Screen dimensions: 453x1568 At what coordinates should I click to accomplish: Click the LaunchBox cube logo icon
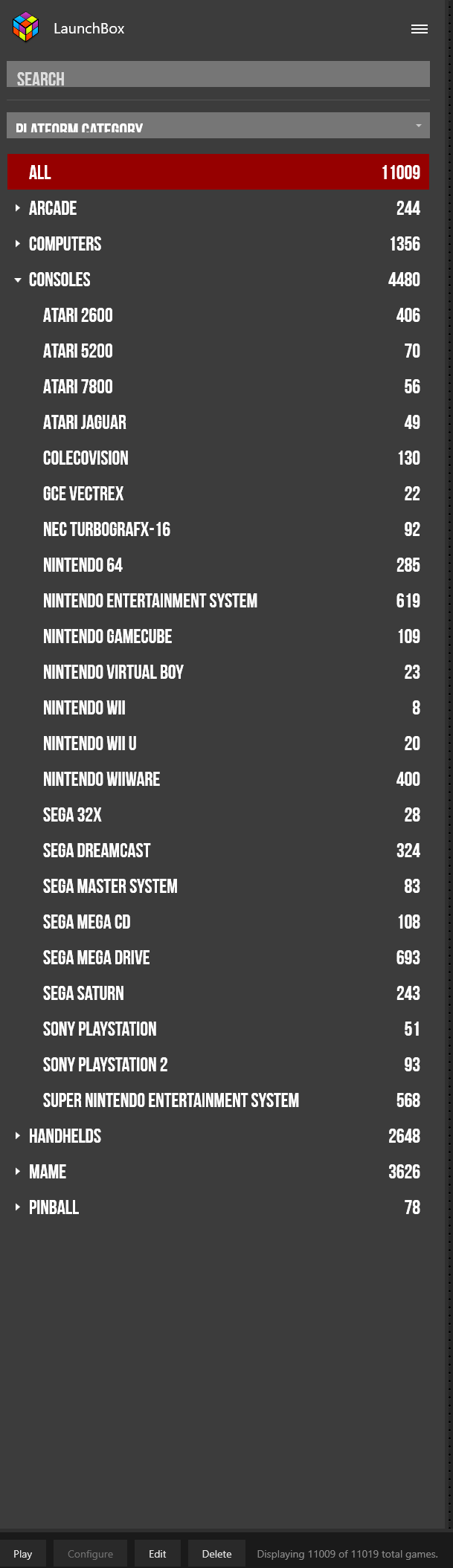[x=26, y=28]
